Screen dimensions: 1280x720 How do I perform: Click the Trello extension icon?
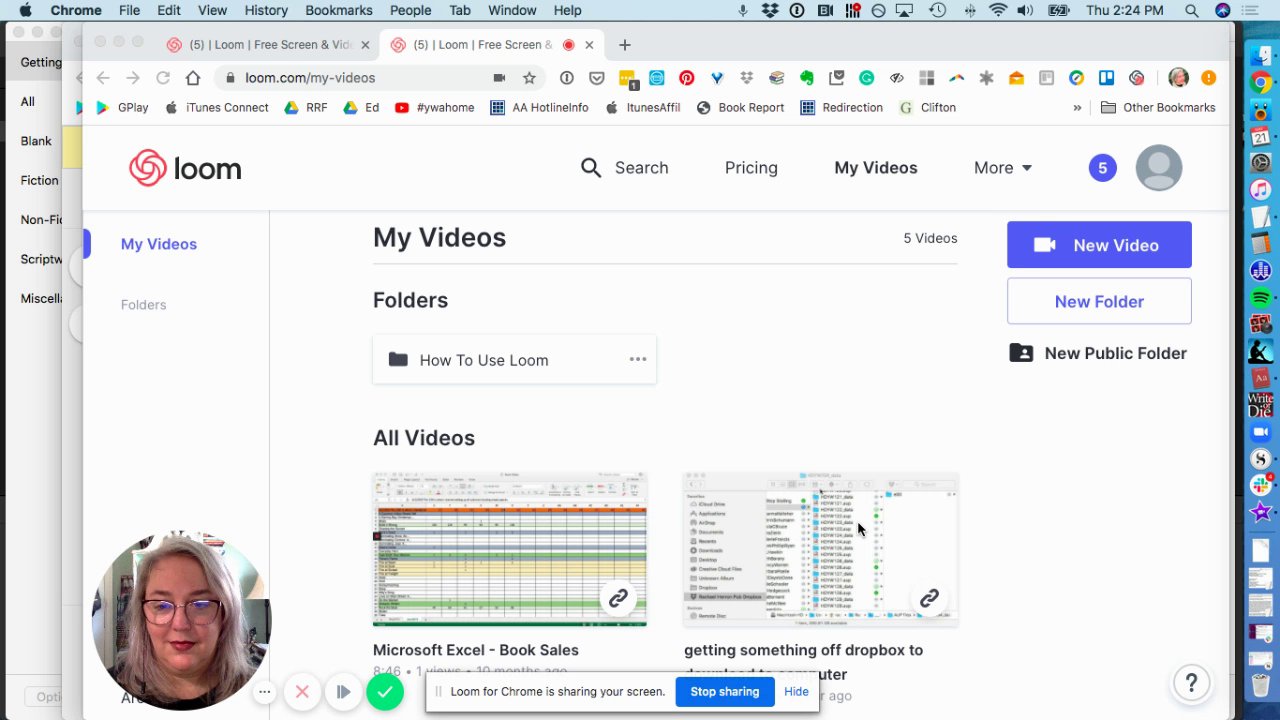[1106, 78]
